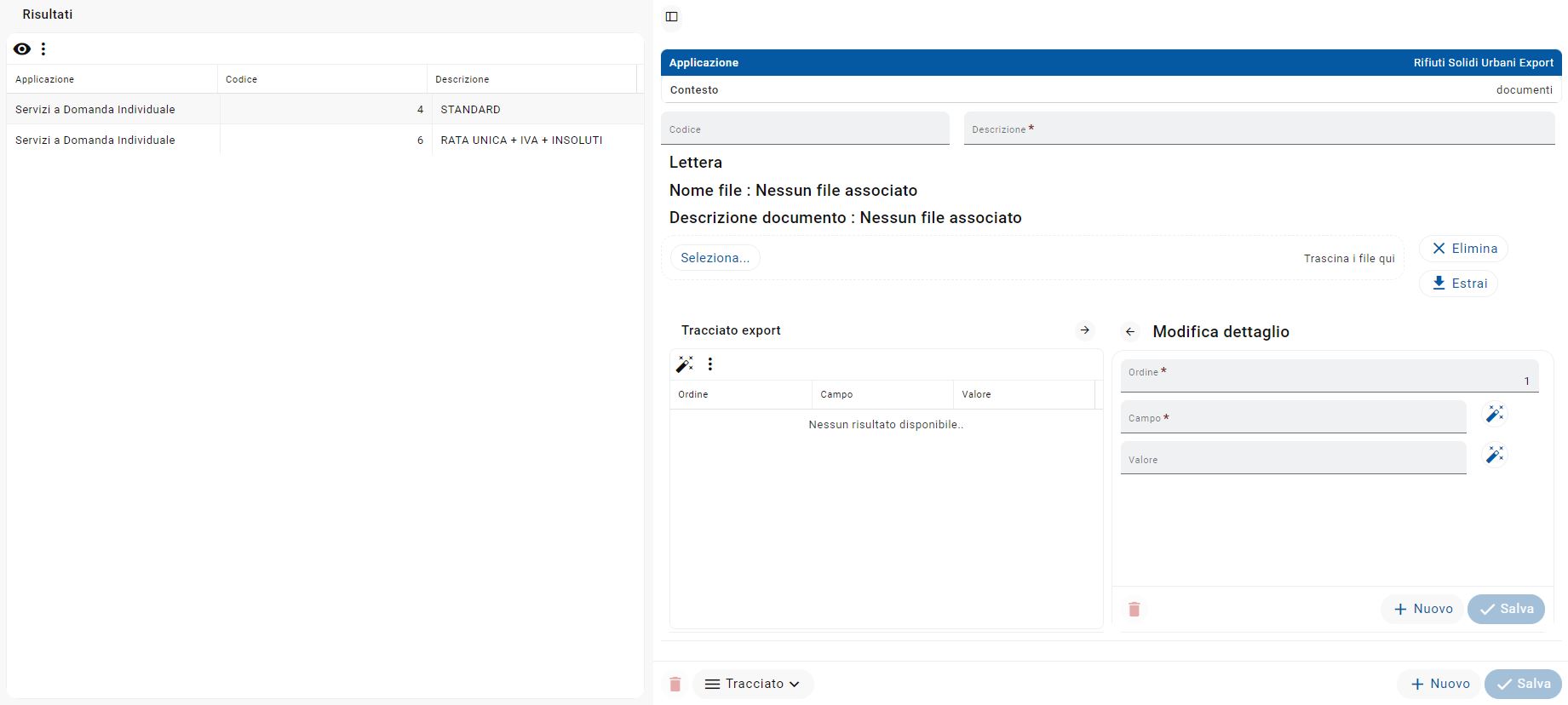Click the right arrow beside Tracciato export
Screen dimensions: 1568x705
click(x=1084, y=330)
